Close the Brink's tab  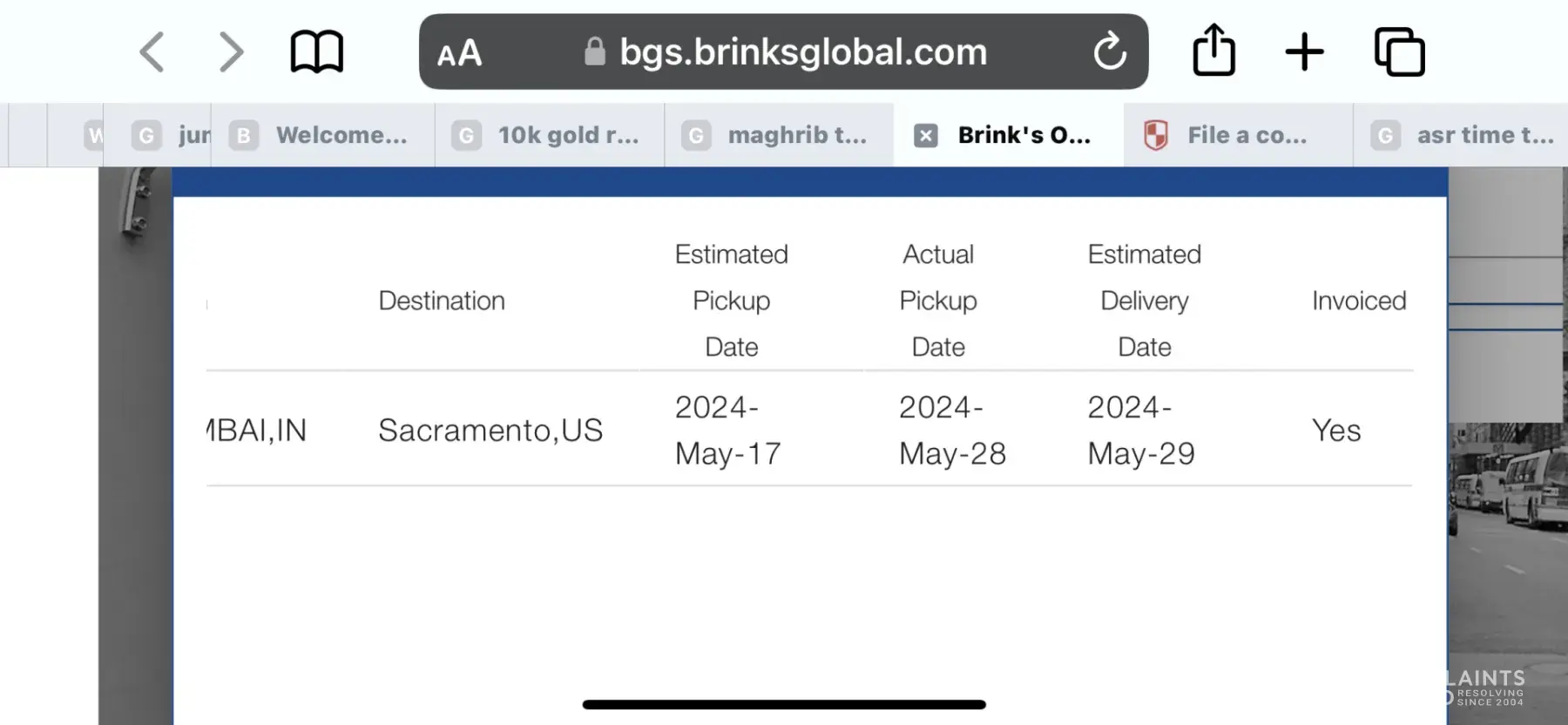point(925,136)
